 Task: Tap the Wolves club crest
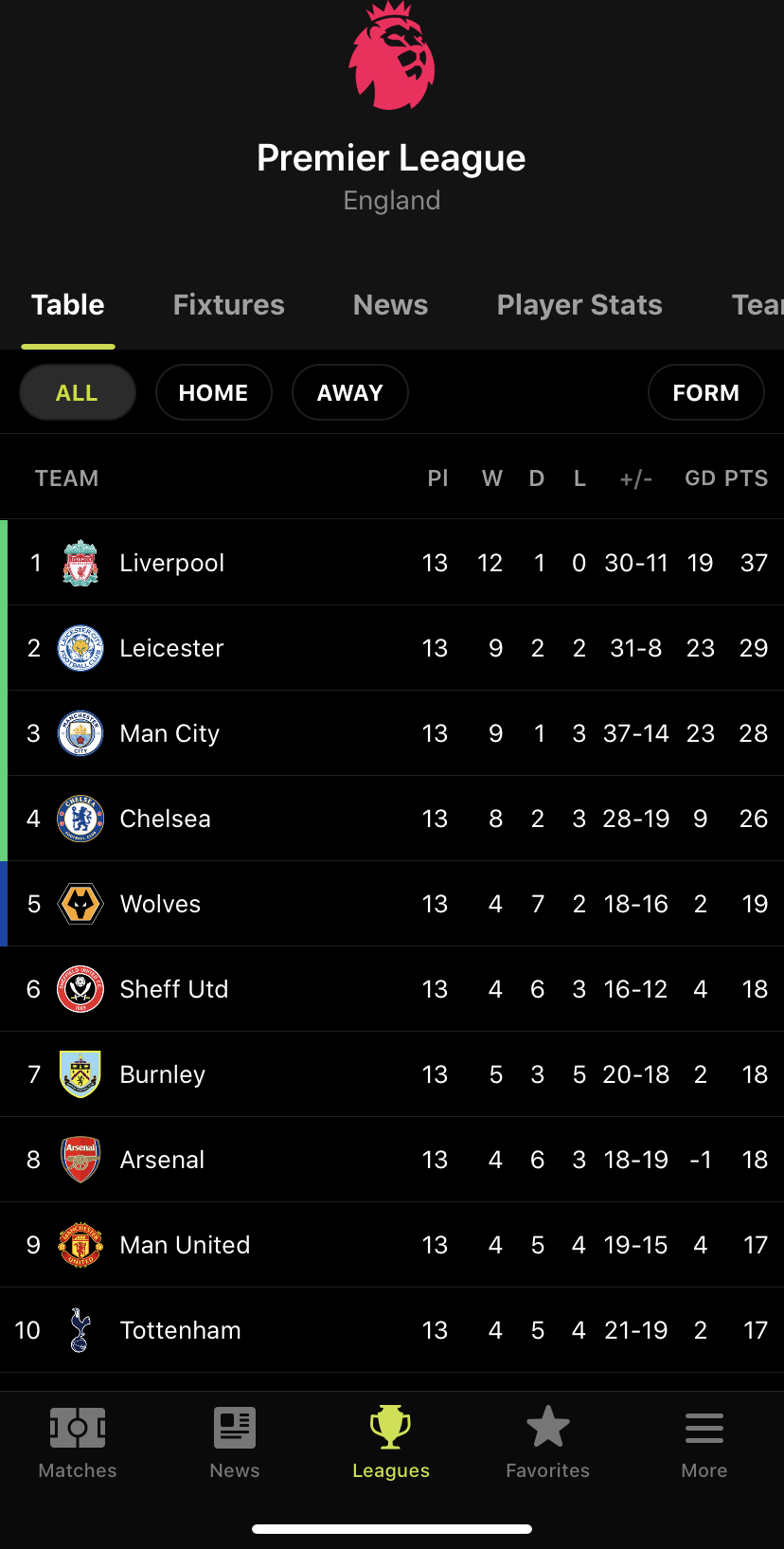click(80, 904)
